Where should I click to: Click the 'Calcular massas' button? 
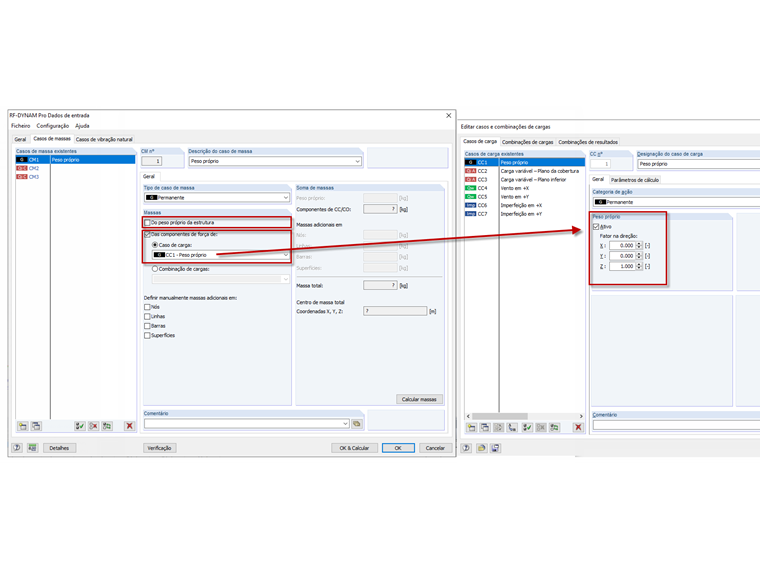[x=419, y=399]
